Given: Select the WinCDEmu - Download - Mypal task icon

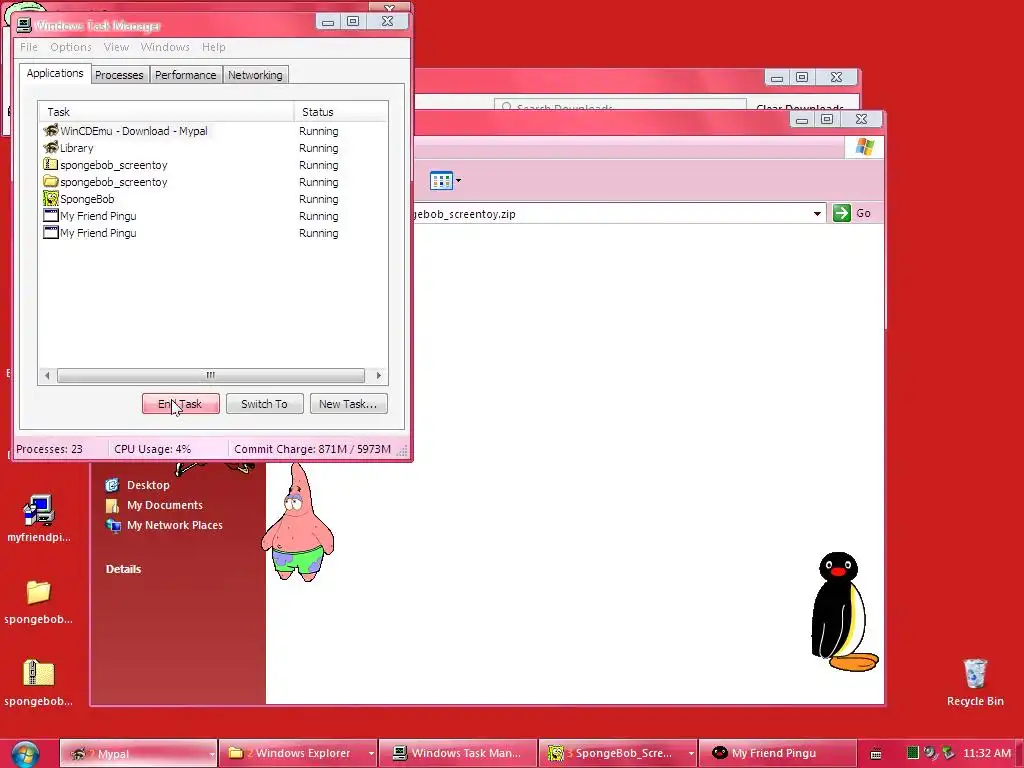Looking at the screenshot, I should point(50,131).
